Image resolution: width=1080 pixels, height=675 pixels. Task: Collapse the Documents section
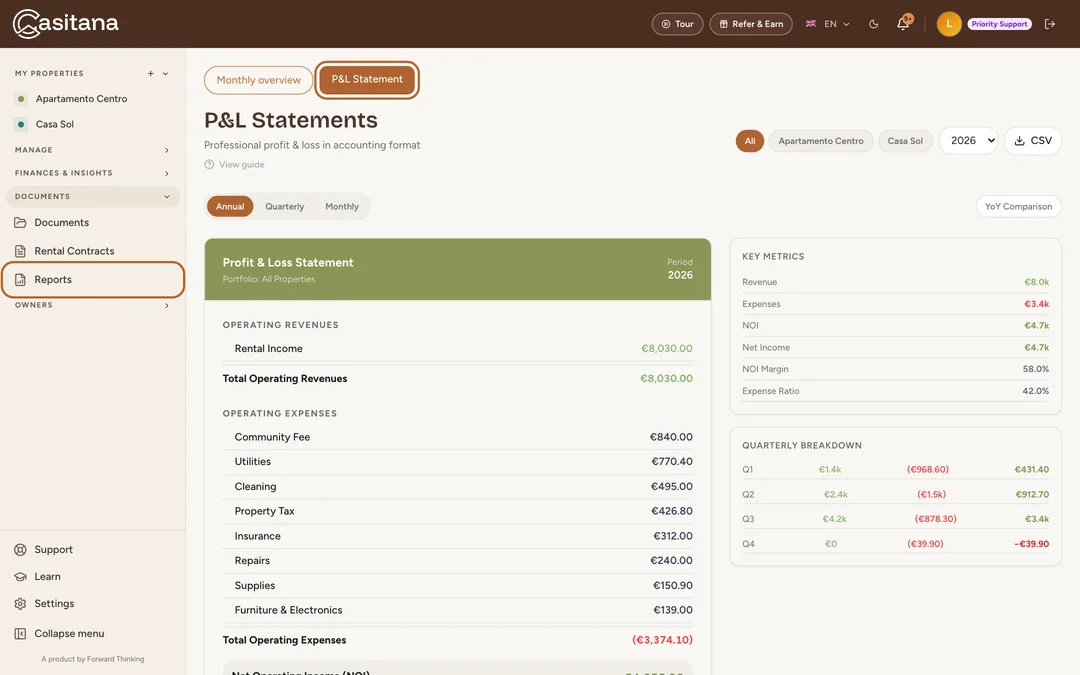click(x=92, y=197)
